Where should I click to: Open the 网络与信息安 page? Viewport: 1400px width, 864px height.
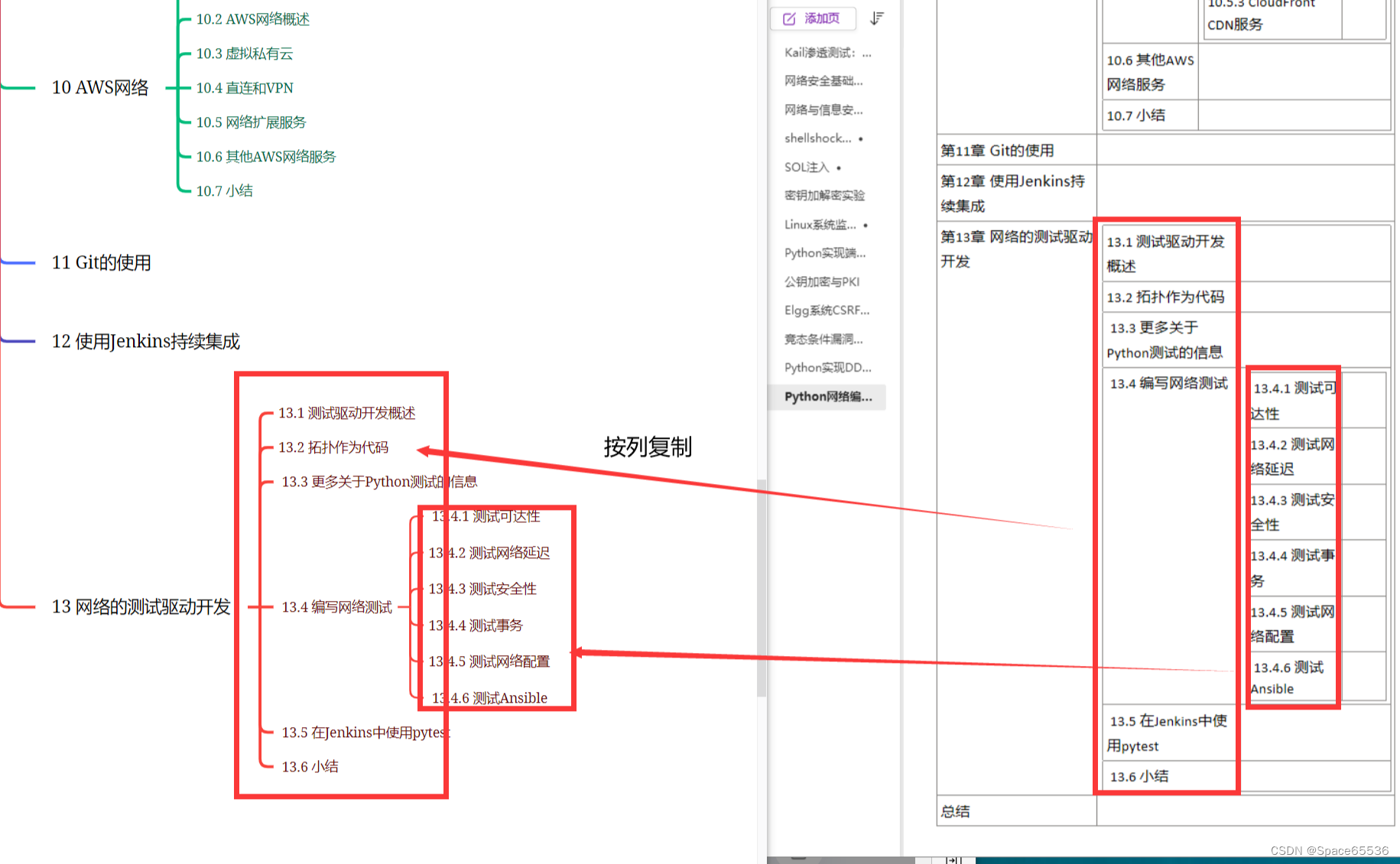click(823, 109)
